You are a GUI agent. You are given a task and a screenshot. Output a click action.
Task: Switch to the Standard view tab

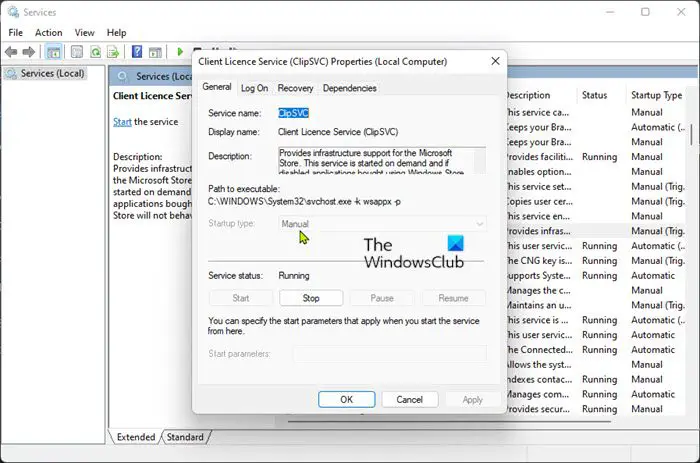(185, 437)
